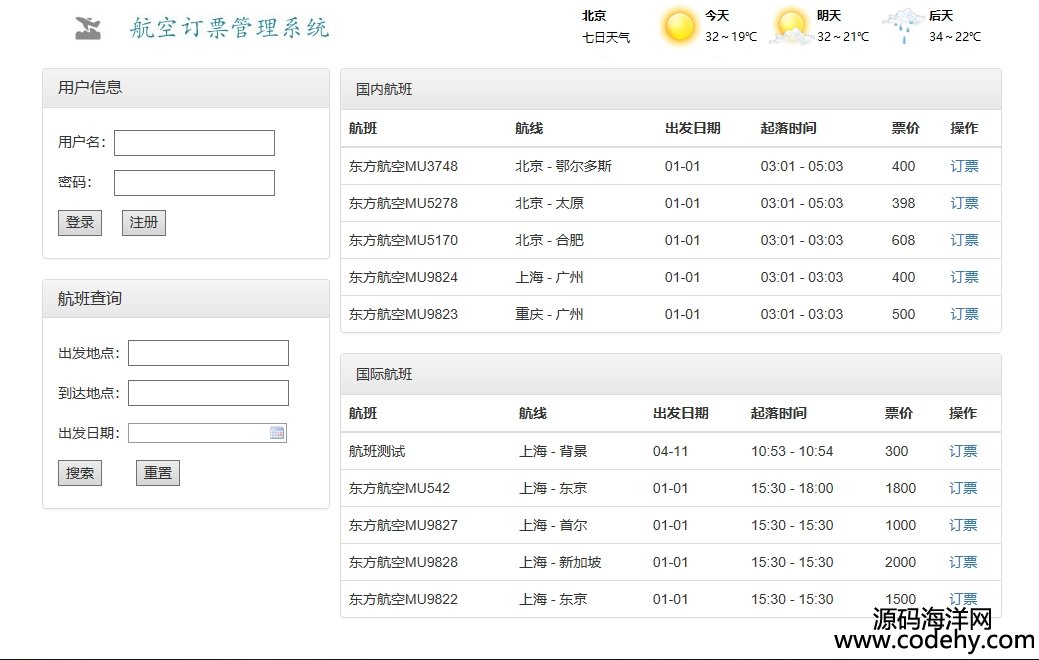The image size is (1039, 660).
Task: Select the 东方航空MU3748 flight name cell
Action: [x=403, y=166]
